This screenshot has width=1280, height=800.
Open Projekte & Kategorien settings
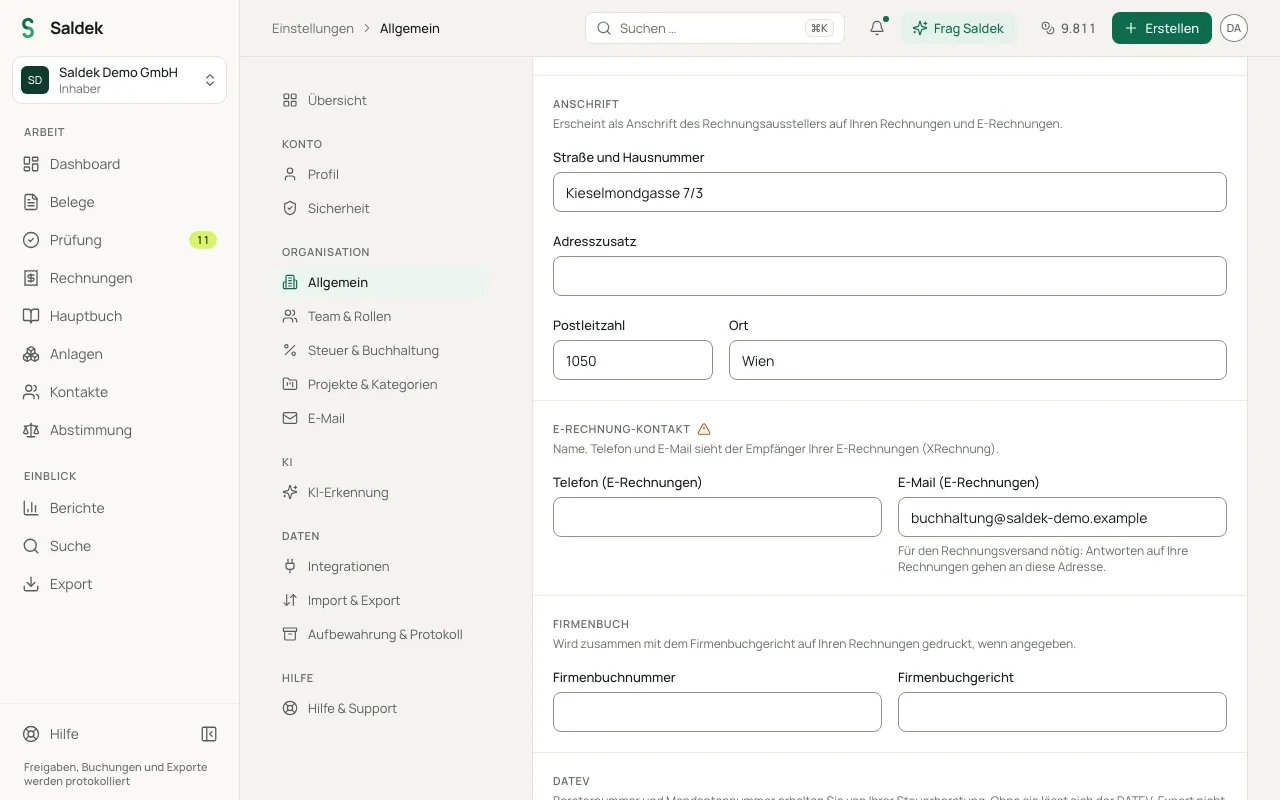pos(380,384)
